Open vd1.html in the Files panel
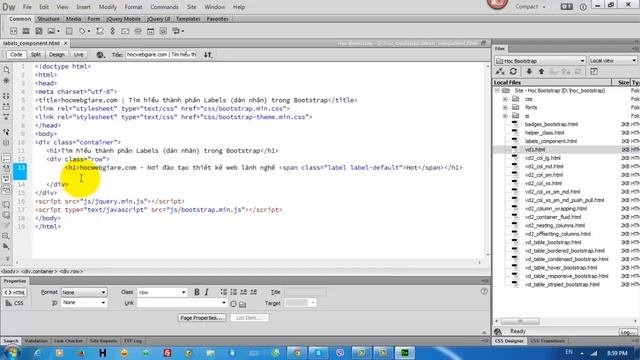 point(535,149)
